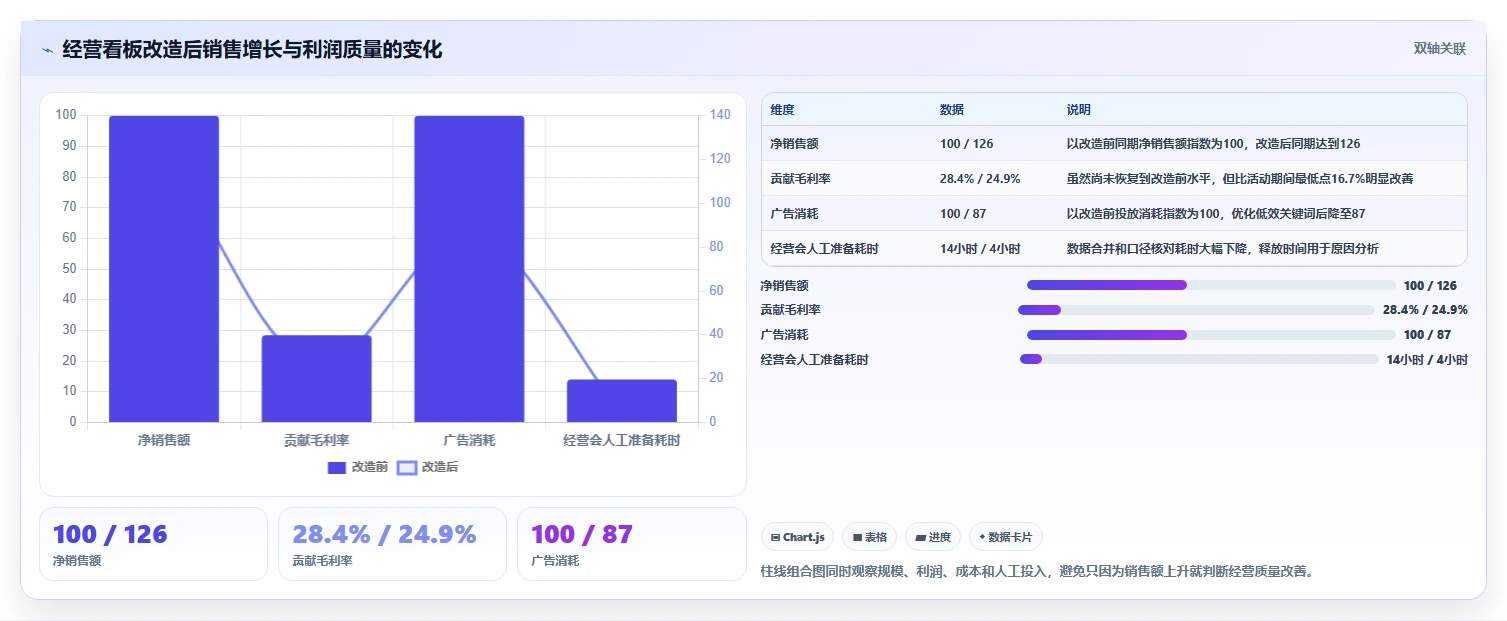Viewport: 1507px width, 621px height.
Task: Click the title 经营看板改造后销售增长与利润质量的变化
Action: [252, 50]
